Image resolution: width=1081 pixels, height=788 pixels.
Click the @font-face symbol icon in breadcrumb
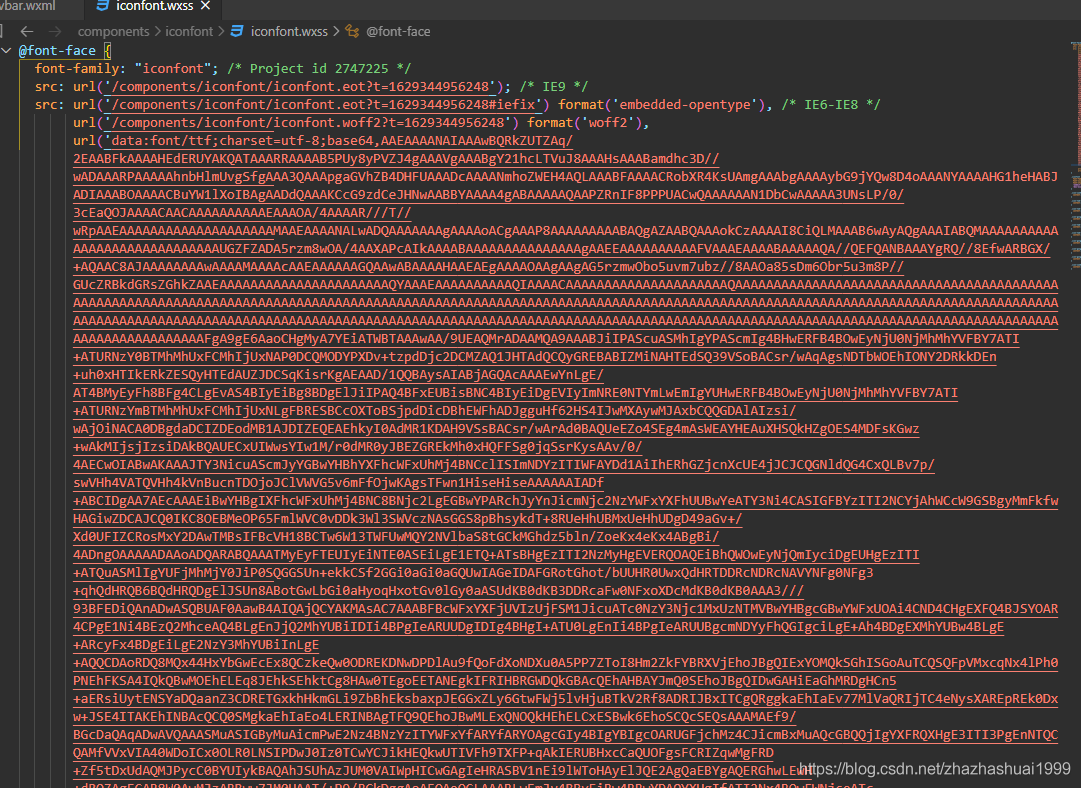[x=352, y=31]
